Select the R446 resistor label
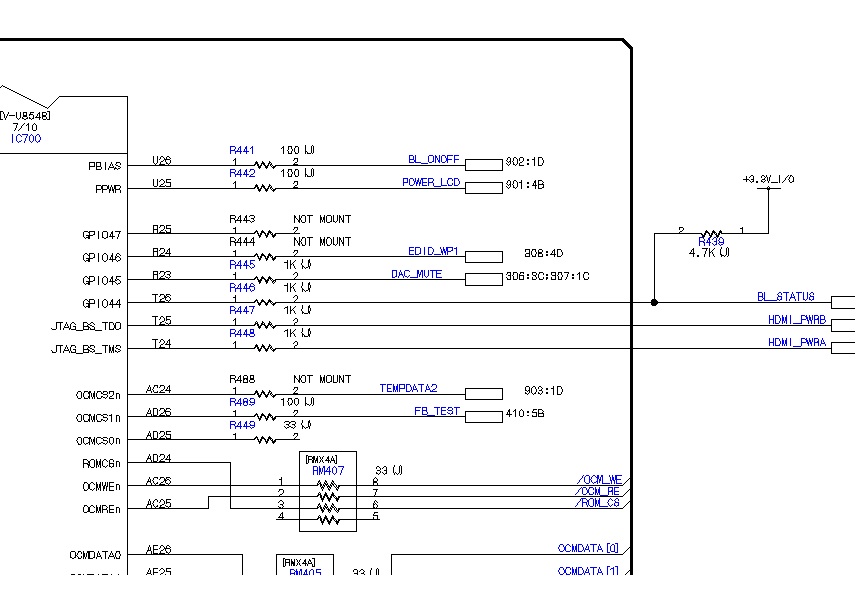The image size is (864, 606). coord(242,288)
